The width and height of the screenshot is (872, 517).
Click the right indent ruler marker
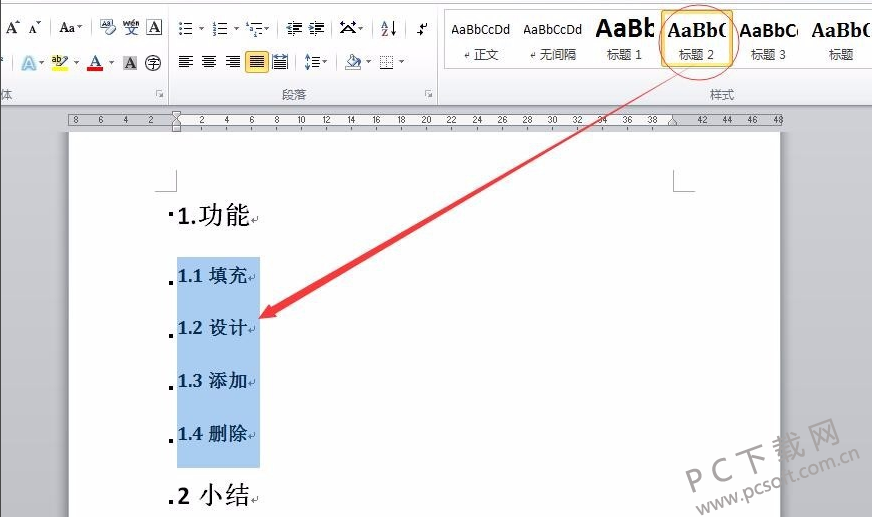click(672, 121)
